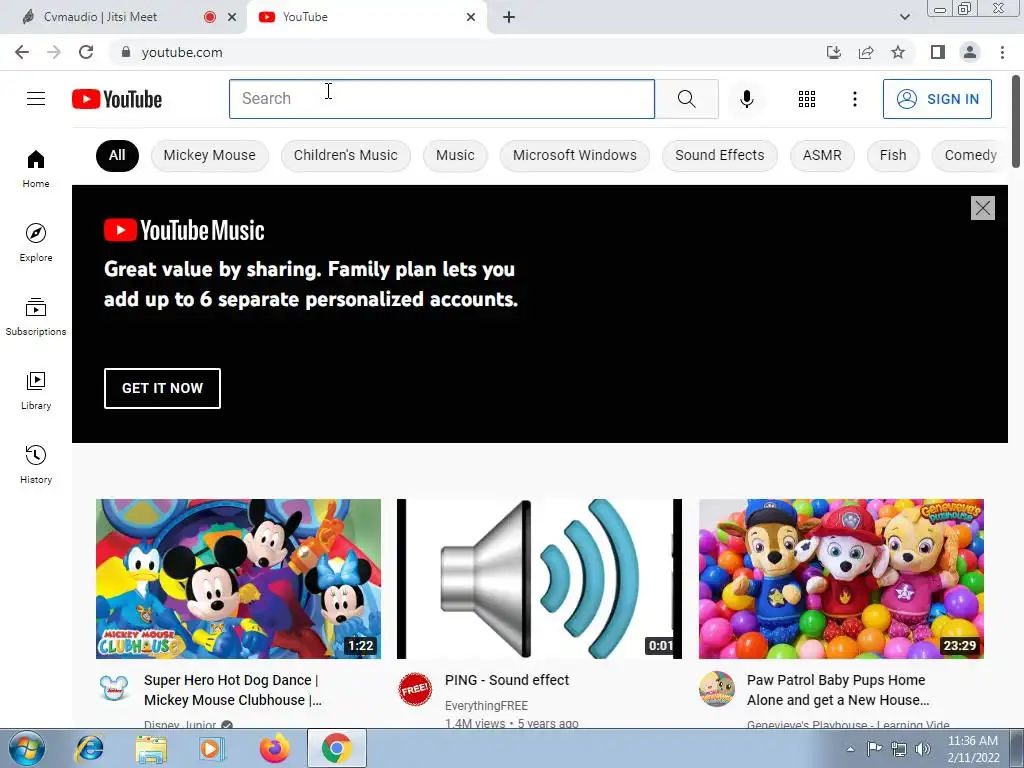Launch Internet Explorer from taskbar

click(89, 748)
